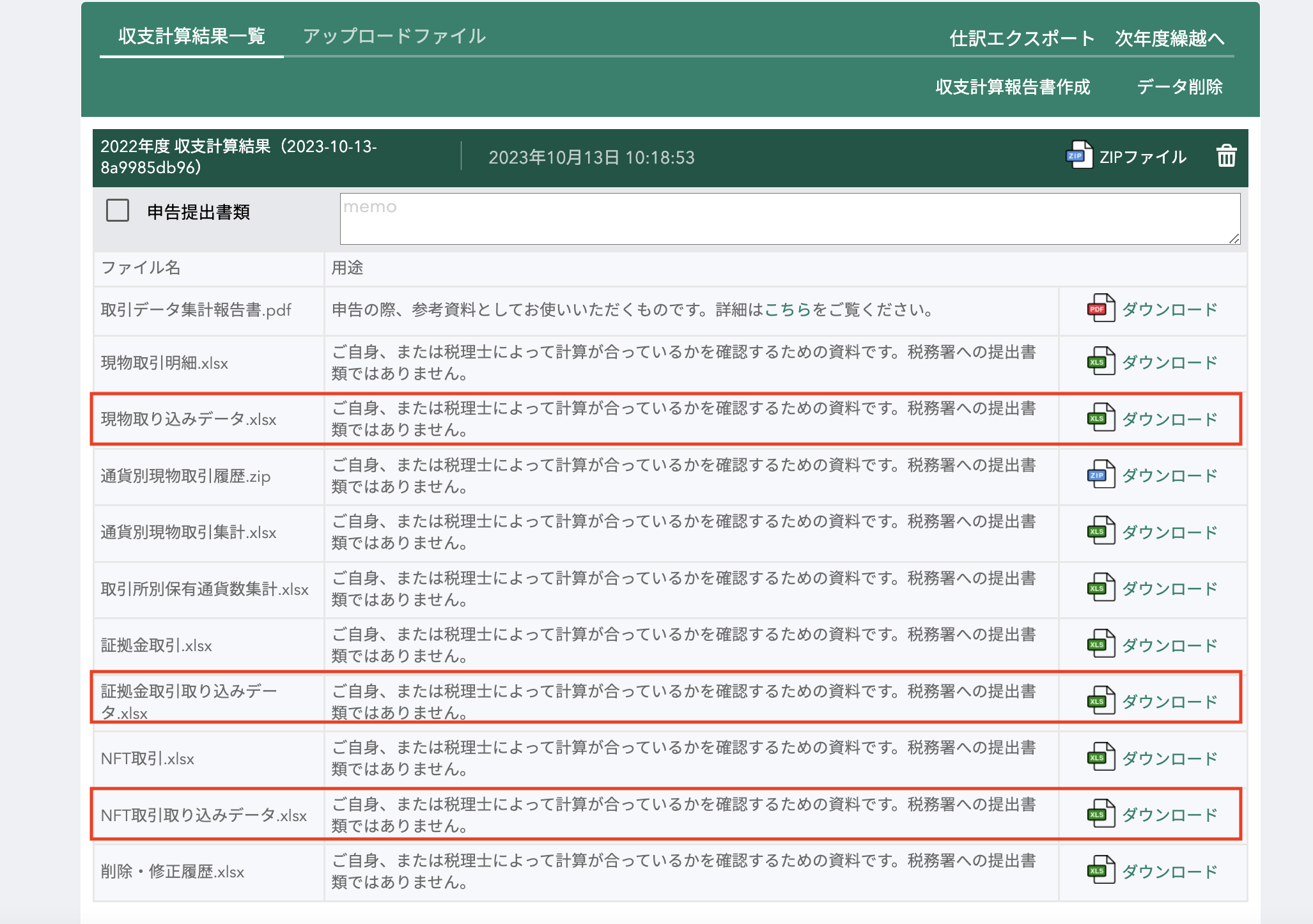Switch to the アップロードファイル tab

(394, 36)
